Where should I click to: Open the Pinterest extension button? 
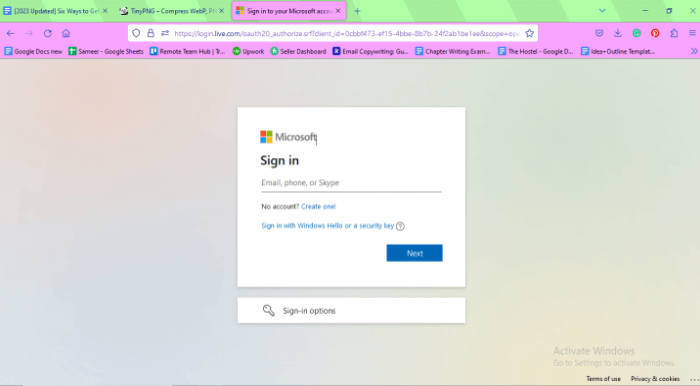tap(655, 33)
